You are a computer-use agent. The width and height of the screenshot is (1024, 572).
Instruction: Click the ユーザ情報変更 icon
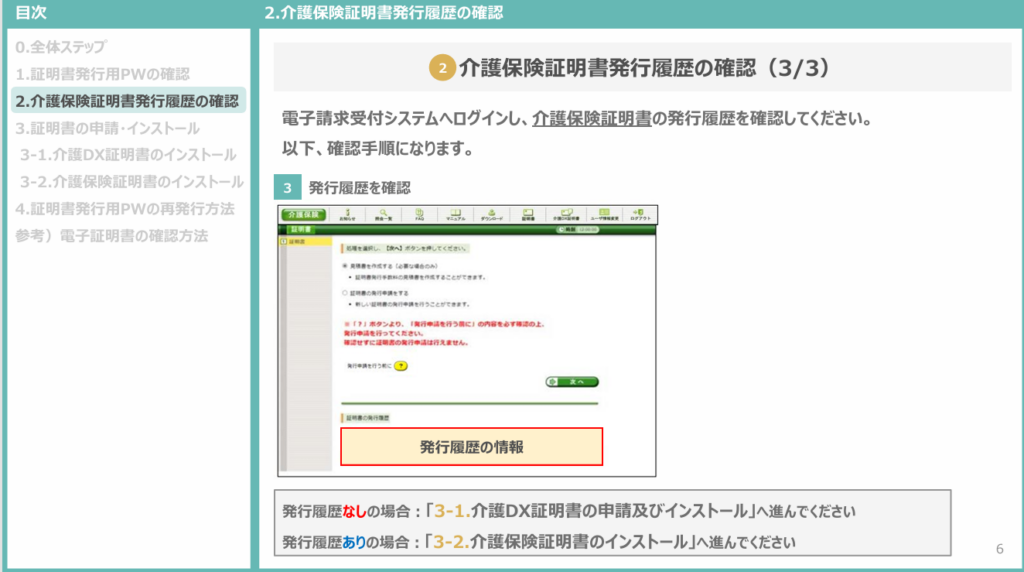tap(604, 215)
